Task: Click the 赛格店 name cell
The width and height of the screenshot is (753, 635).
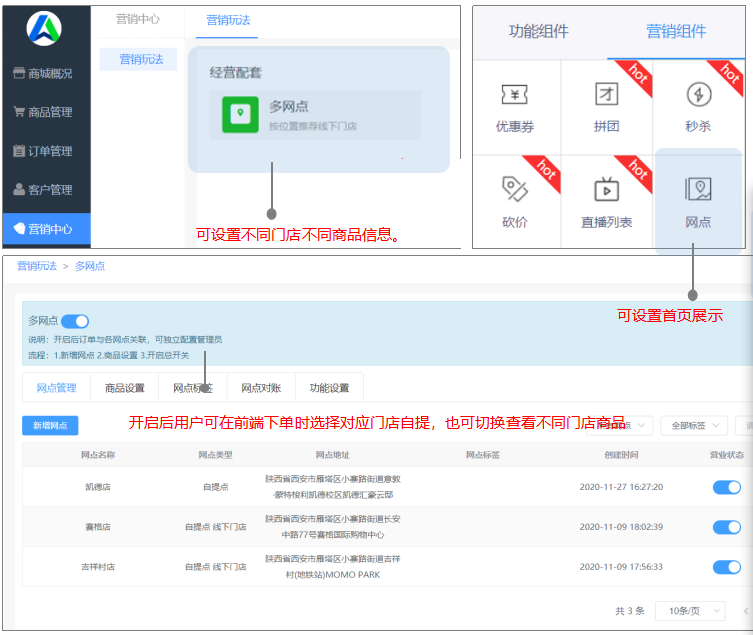Action: pyautogui.click(x=97, y=527)
